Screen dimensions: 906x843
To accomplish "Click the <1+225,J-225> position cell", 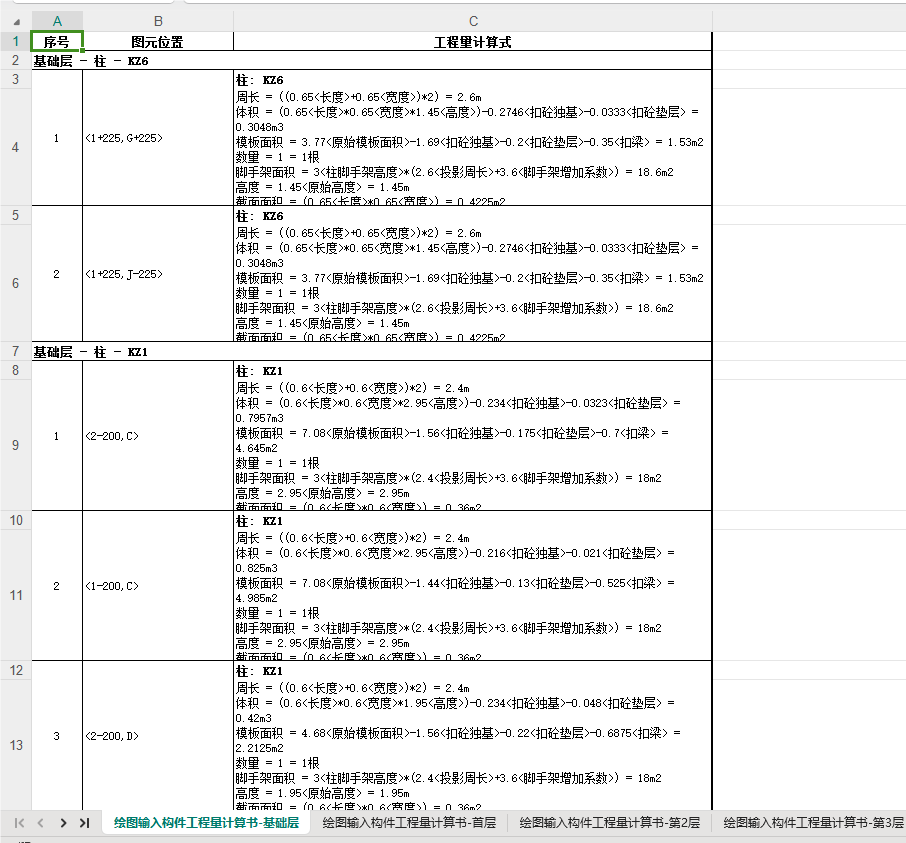I will [x=158, y=274].
